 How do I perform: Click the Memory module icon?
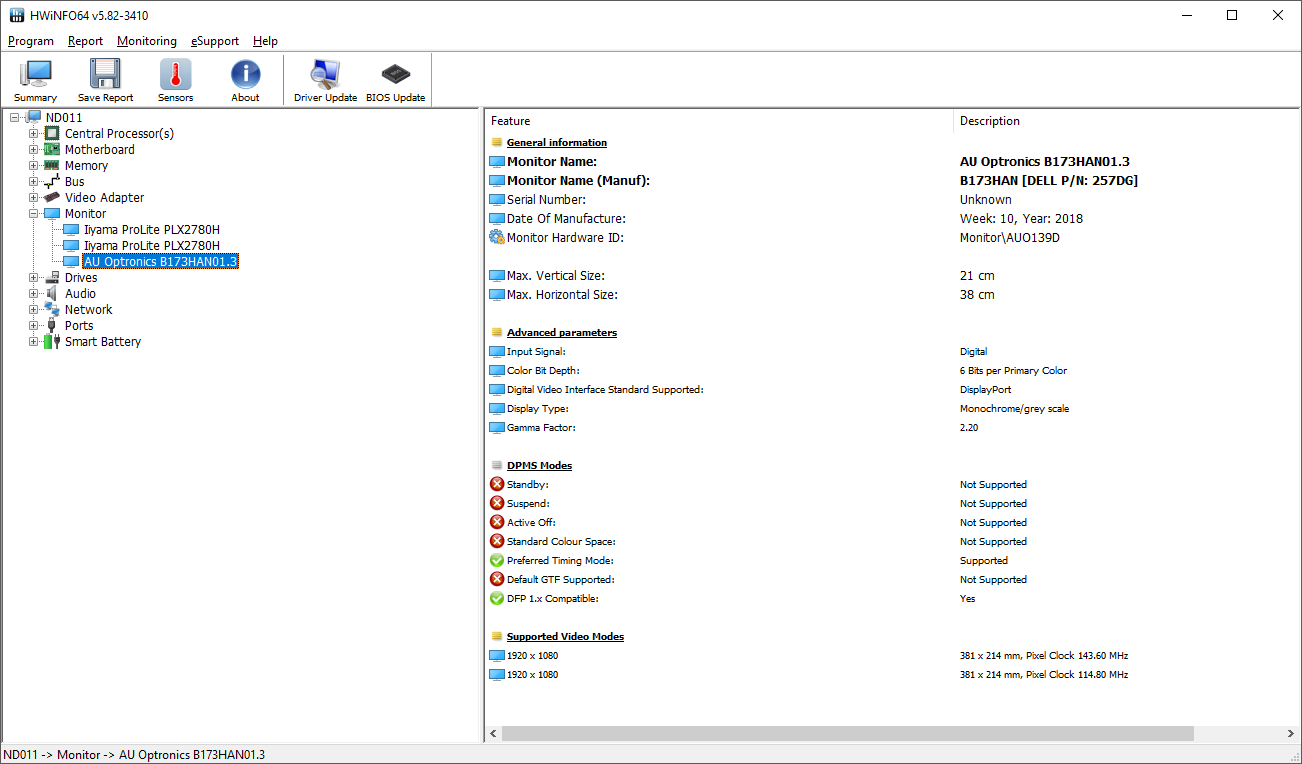point(51,166)
